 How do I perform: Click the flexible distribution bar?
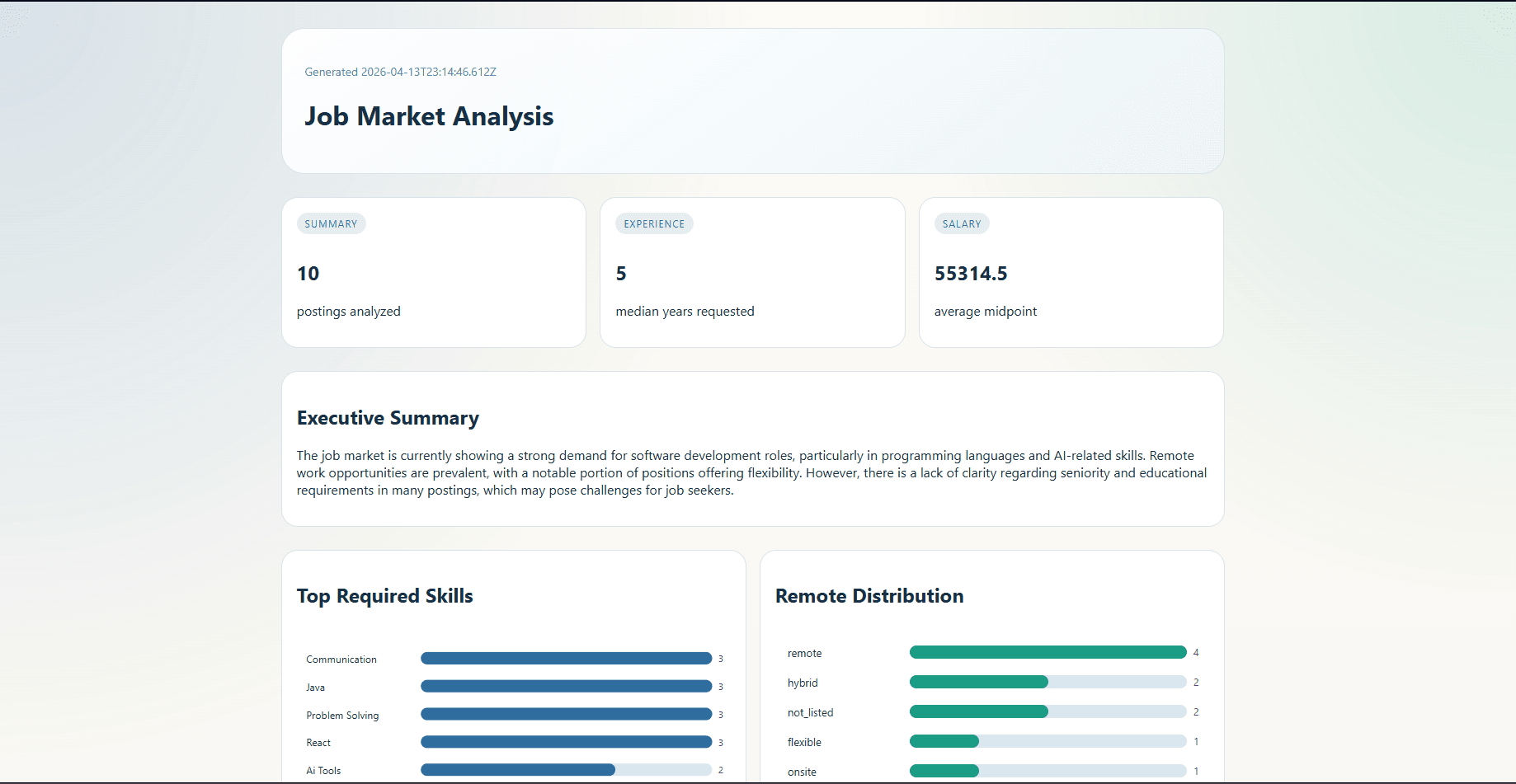1048,741
